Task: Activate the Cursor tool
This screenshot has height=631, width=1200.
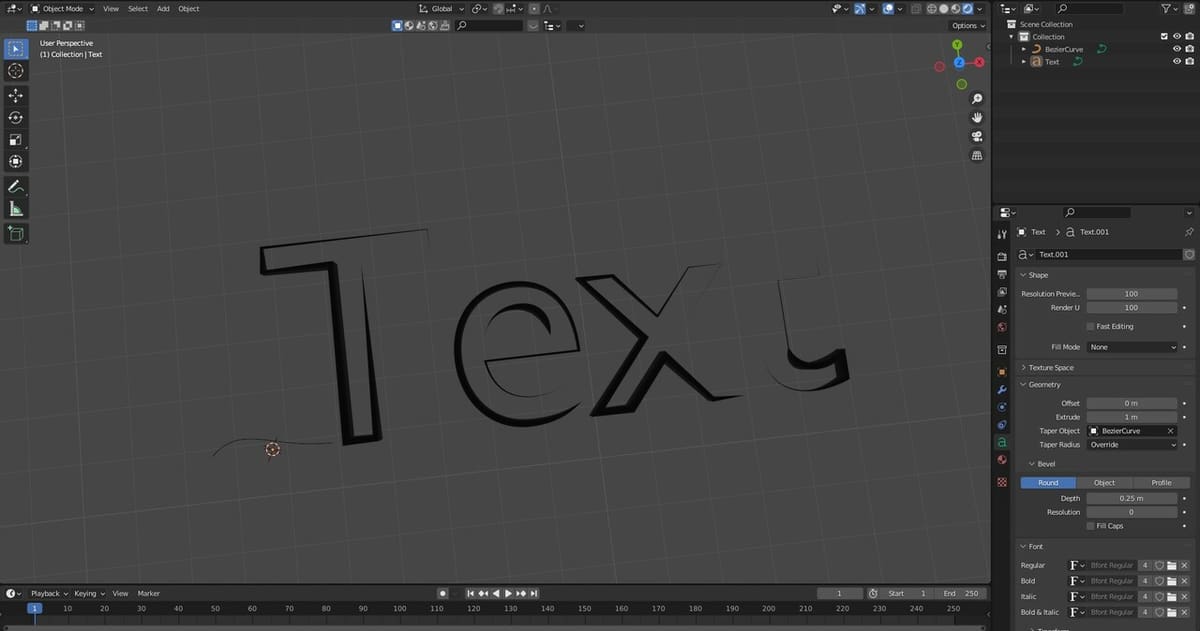Action: click(16, 71)
